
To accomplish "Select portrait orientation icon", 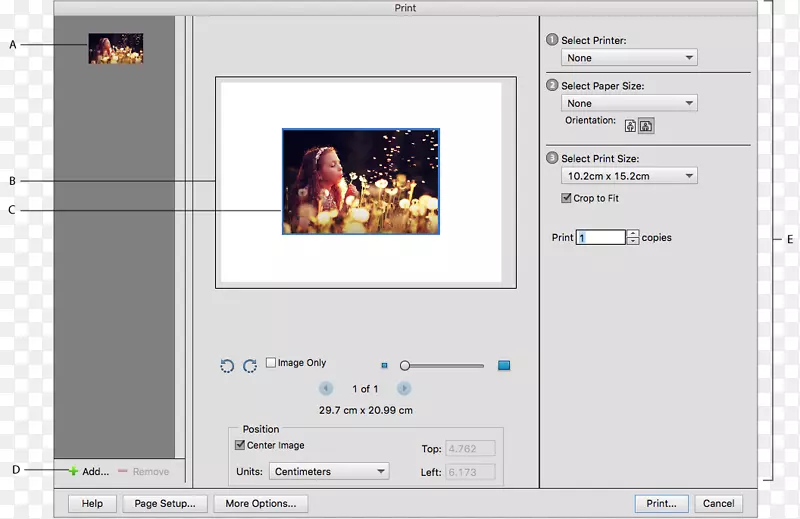I will tap(631, 126).
